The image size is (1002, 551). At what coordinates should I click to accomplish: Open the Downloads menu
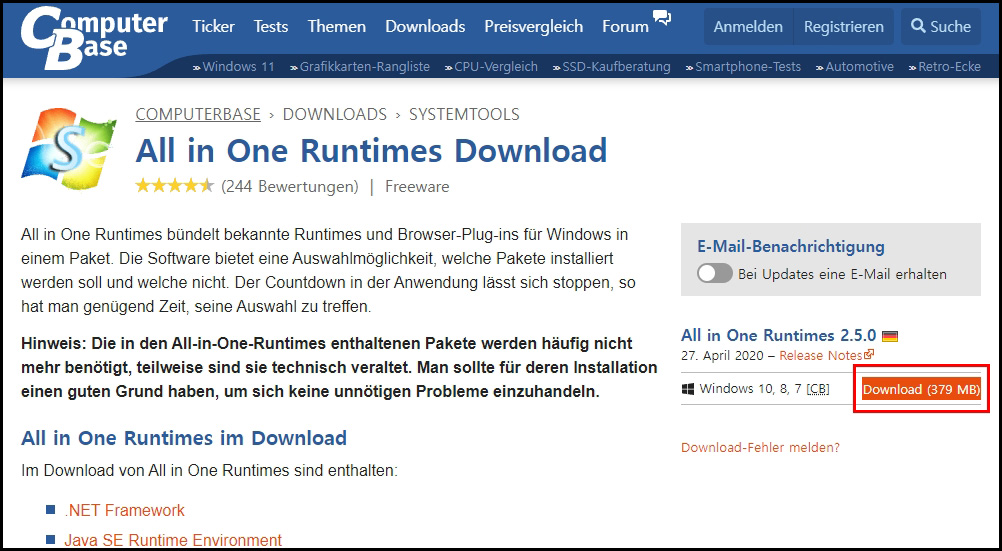(425, 26)
